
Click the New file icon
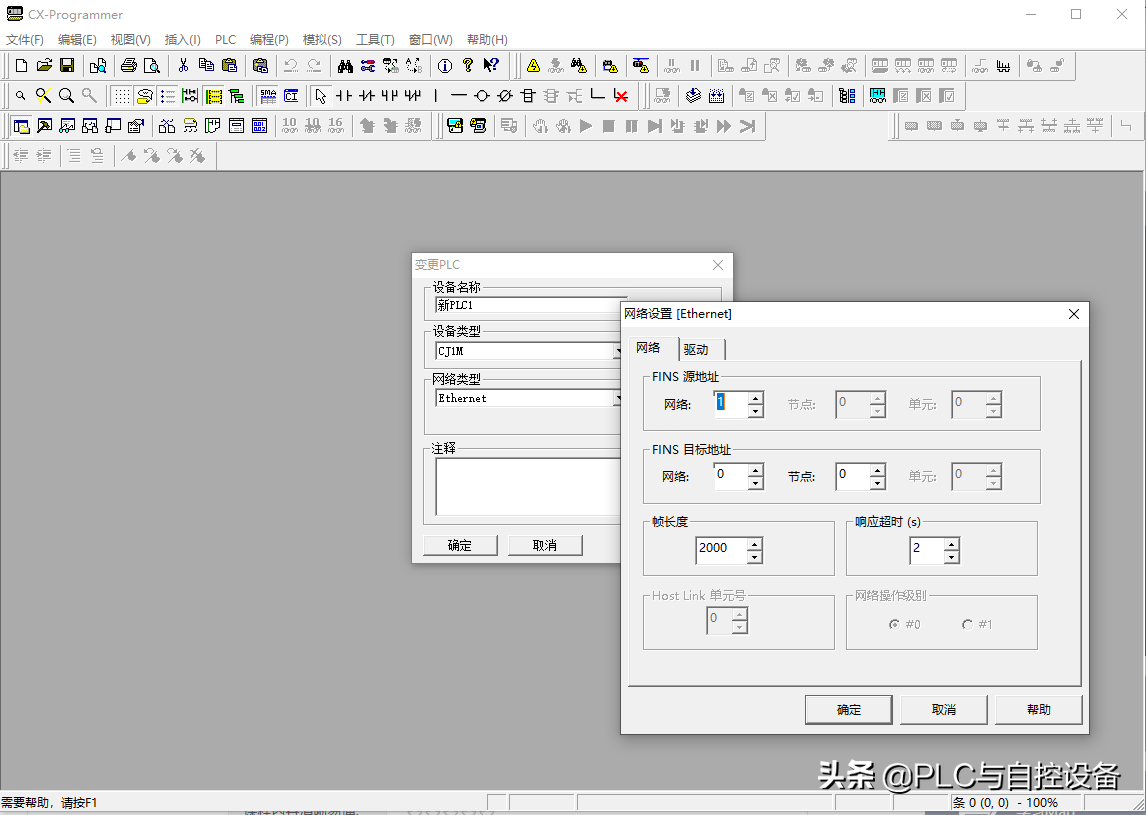(21, 66)
